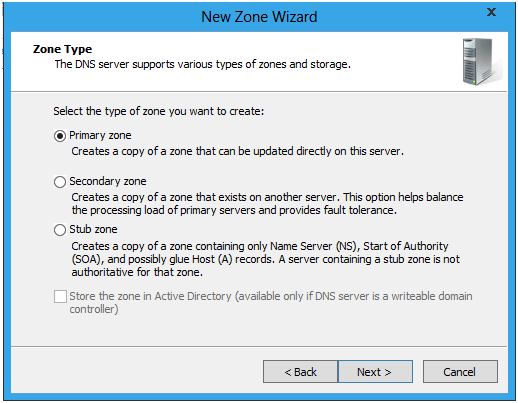Click the Stub zone description paragraph
This screenshot has width=518, height=403.
266,259
